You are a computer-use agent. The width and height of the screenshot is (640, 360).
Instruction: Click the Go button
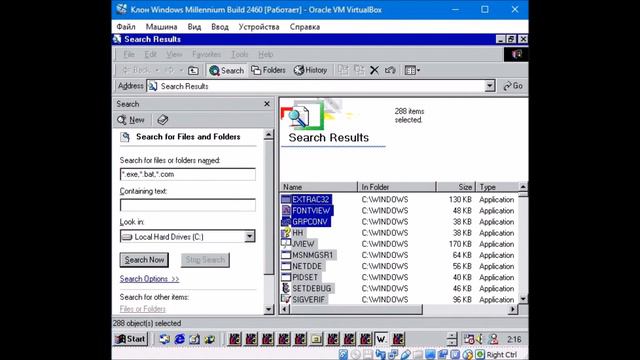click(x=513, y=86)
